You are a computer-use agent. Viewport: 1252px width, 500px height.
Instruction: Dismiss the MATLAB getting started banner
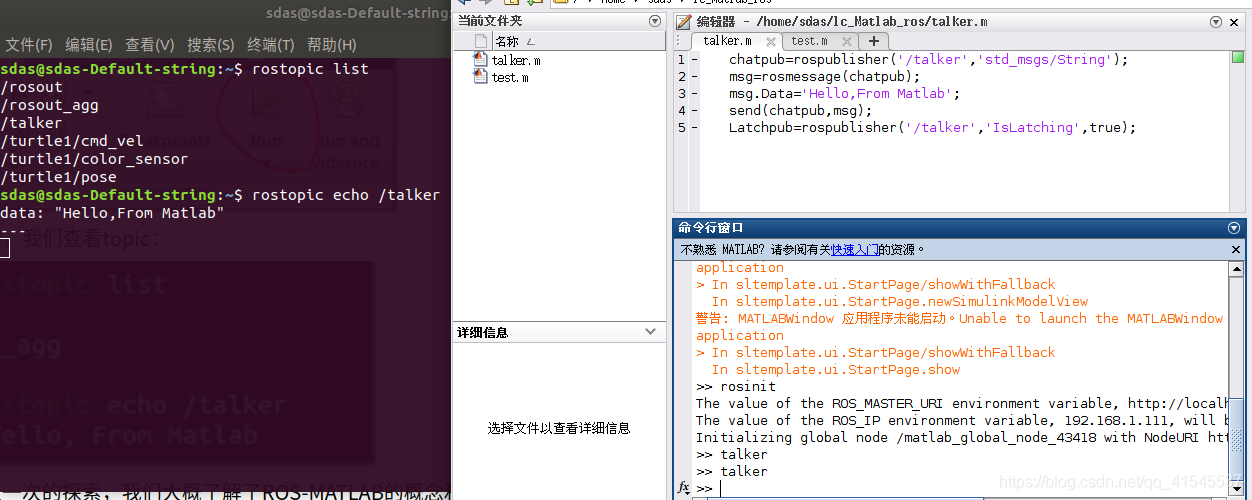1235,249
